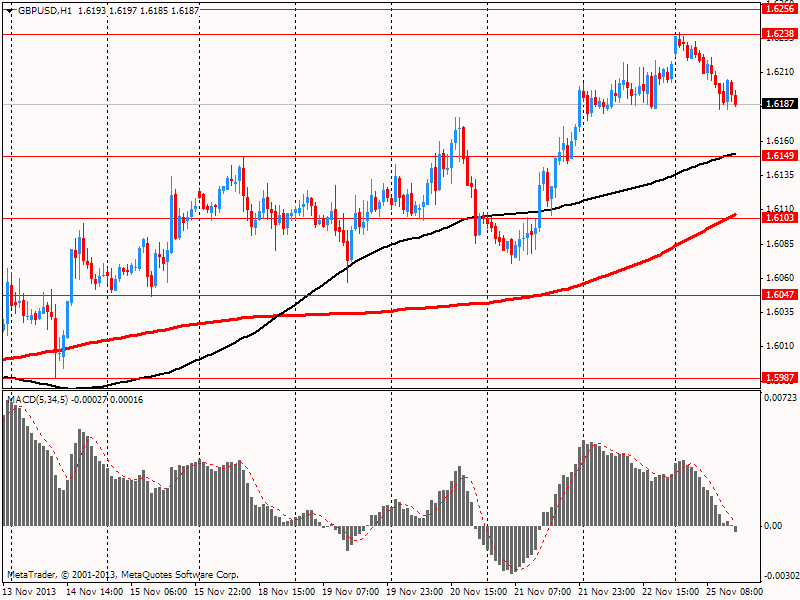The height and width of the screenshot is (600, 800).
Task: Click the 1.6149 red price level label
Action: coord(780,156)
